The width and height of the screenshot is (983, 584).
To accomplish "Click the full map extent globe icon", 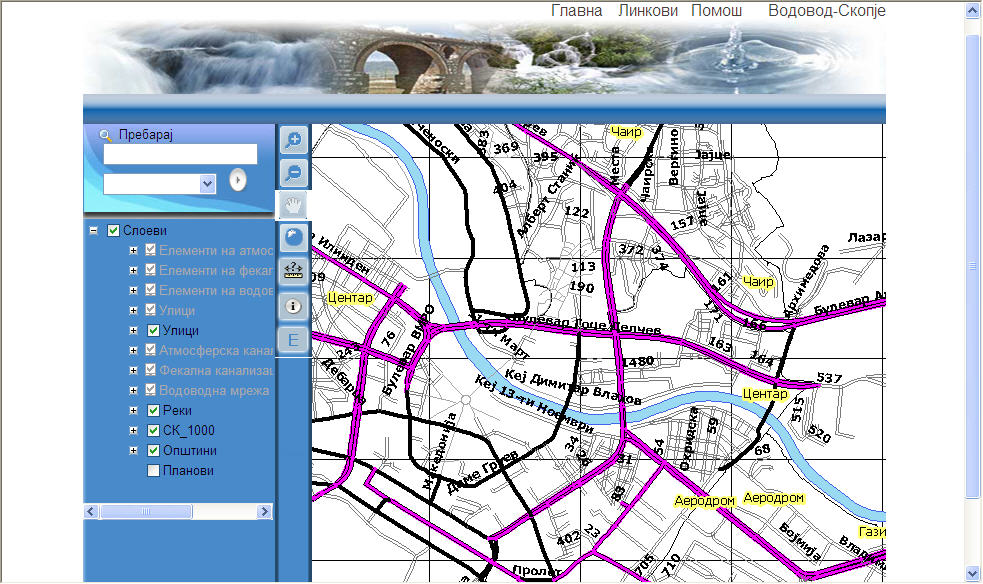I will pyautogui.click(x=293, y=239).
